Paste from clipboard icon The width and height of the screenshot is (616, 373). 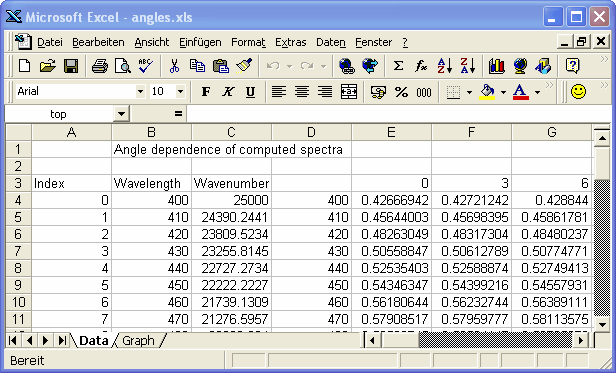point(220,66)
